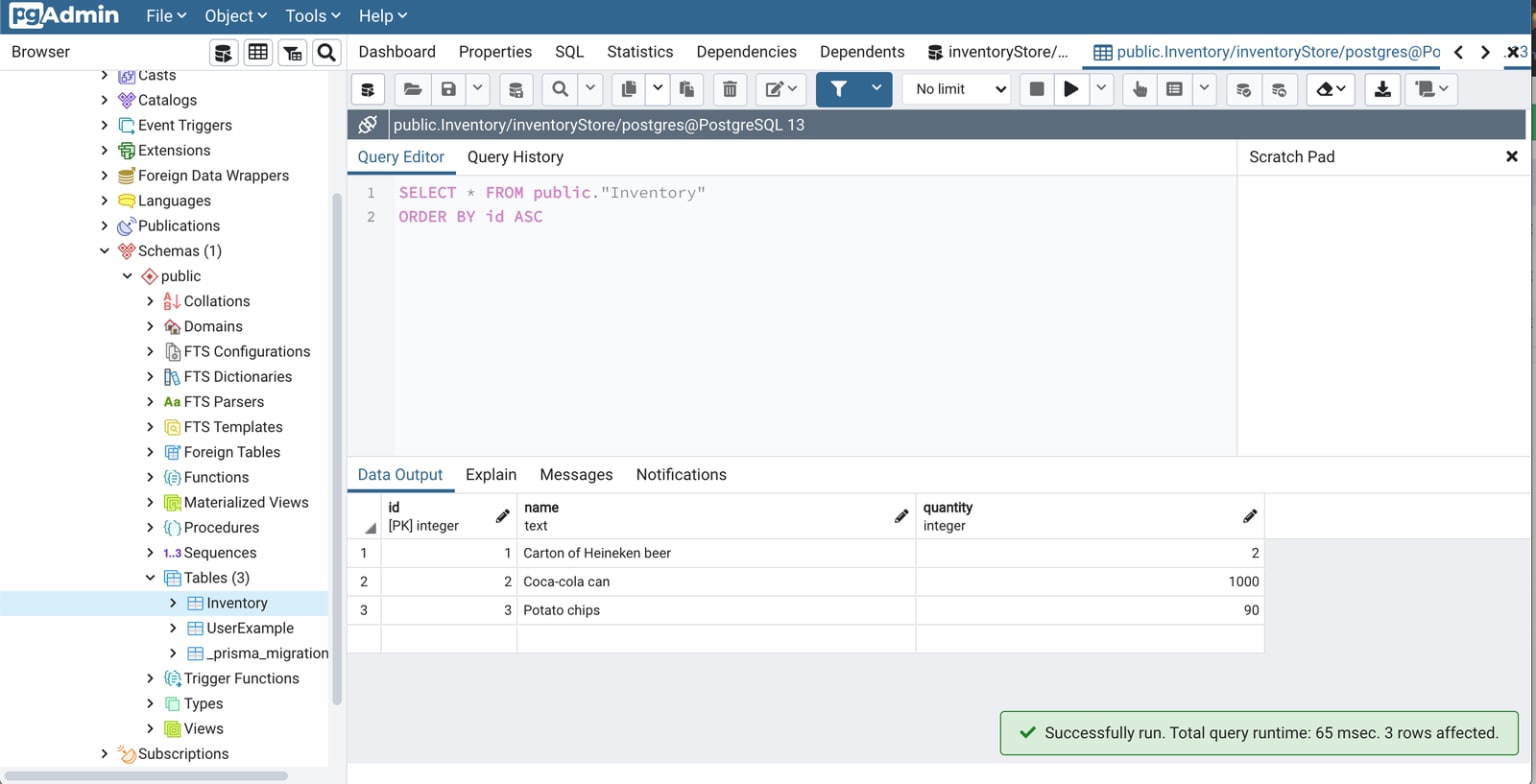Switch to the Query History tab
The image size is (1536, 784).
515,157
